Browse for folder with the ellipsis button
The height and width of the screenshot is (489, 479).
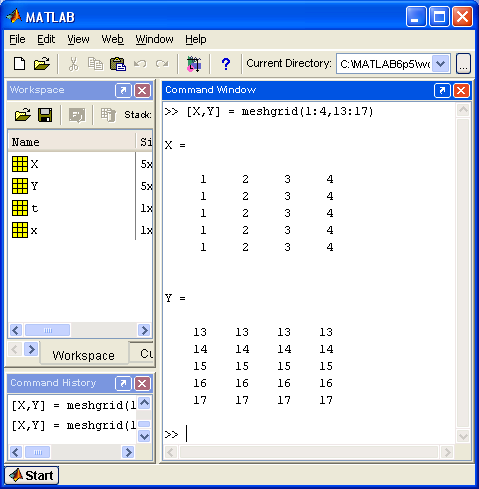[463, 63]
